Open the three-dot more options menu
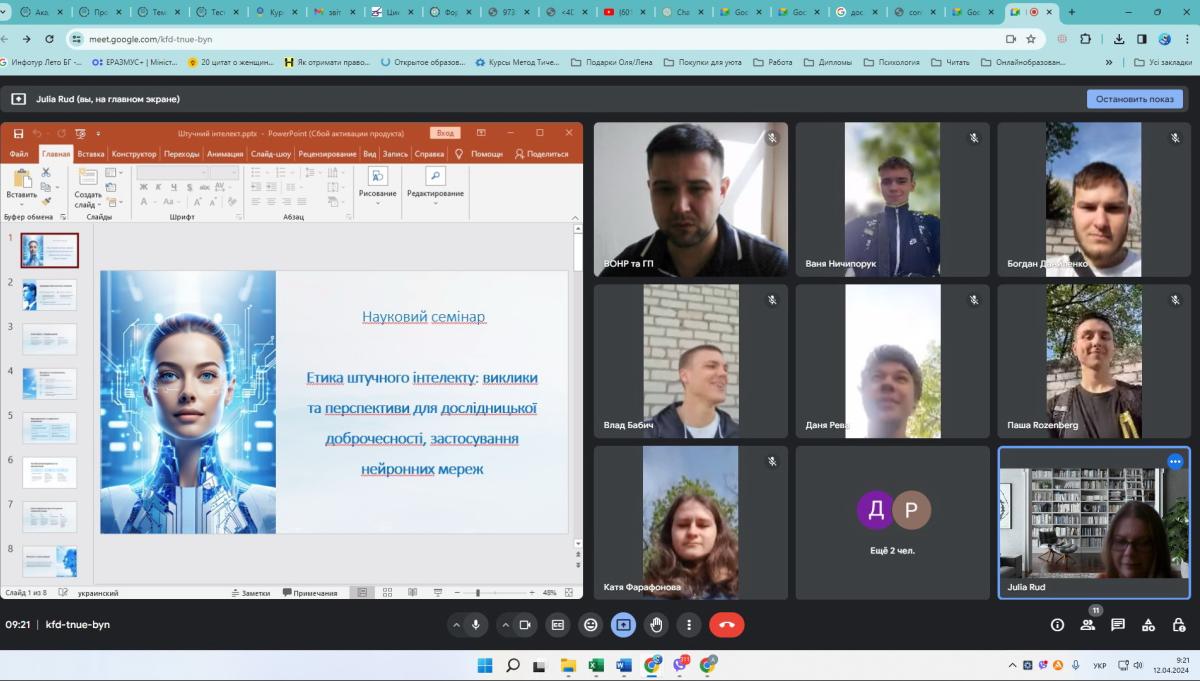The height and width of the screenshot is (681, 1200). [689, 625]
